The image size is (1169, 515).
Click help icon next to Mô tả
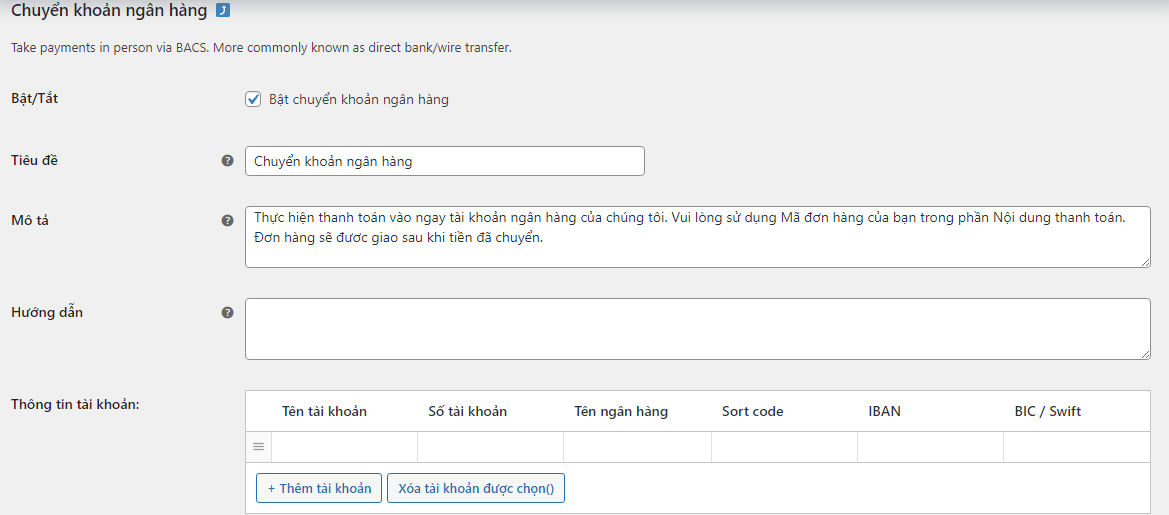227,221
